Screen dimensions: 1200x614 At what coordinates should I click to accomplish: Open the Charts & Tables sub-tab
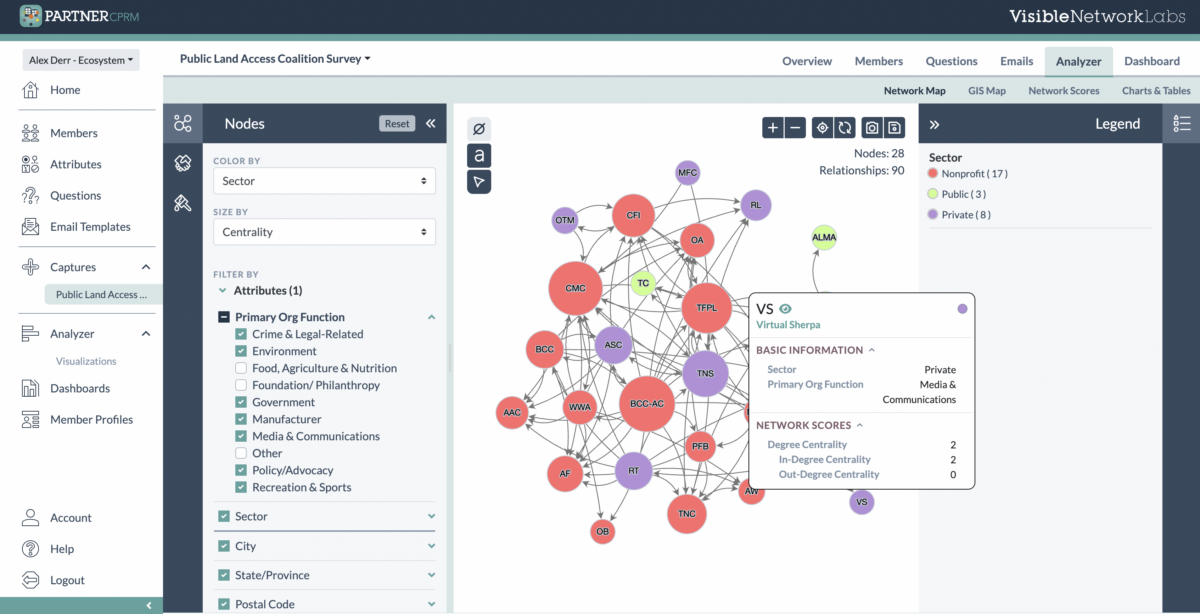tap(1156, 91)
